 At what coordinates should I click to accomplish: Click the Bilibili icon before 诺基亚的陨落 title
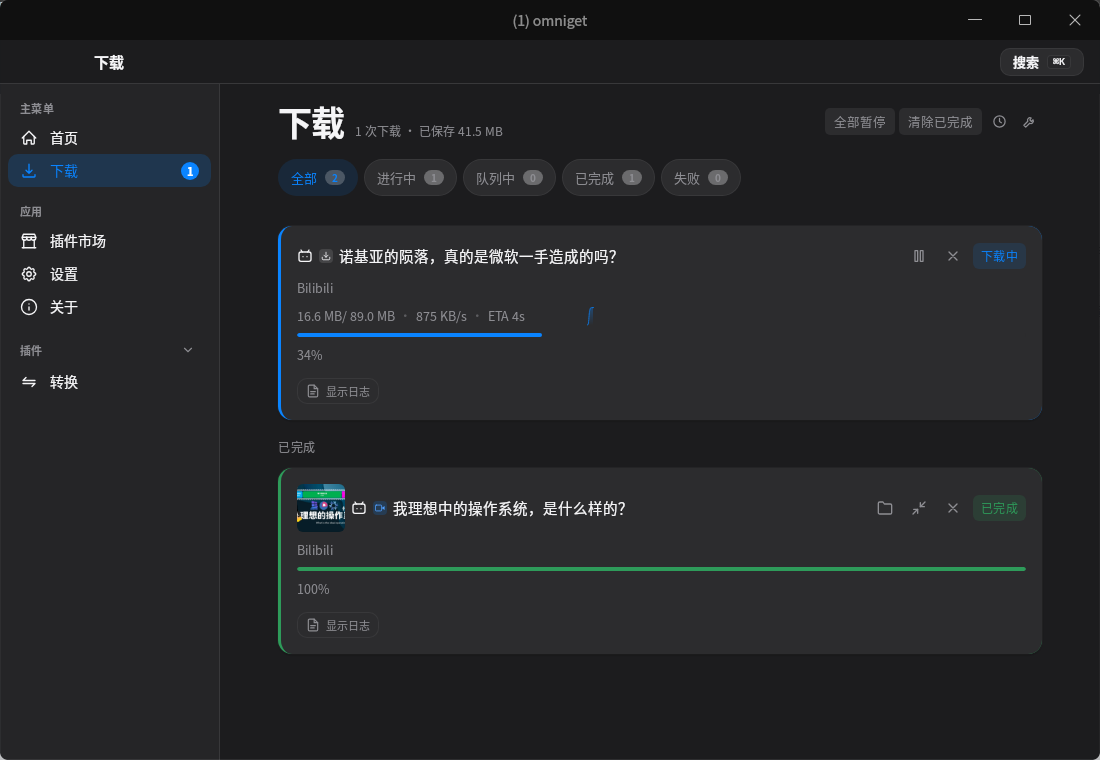coord(304,256)
